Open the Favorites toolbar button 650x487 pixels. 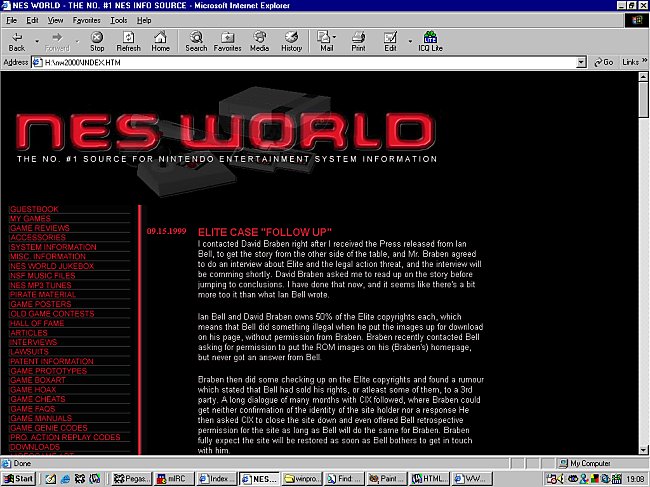point(227,41)
